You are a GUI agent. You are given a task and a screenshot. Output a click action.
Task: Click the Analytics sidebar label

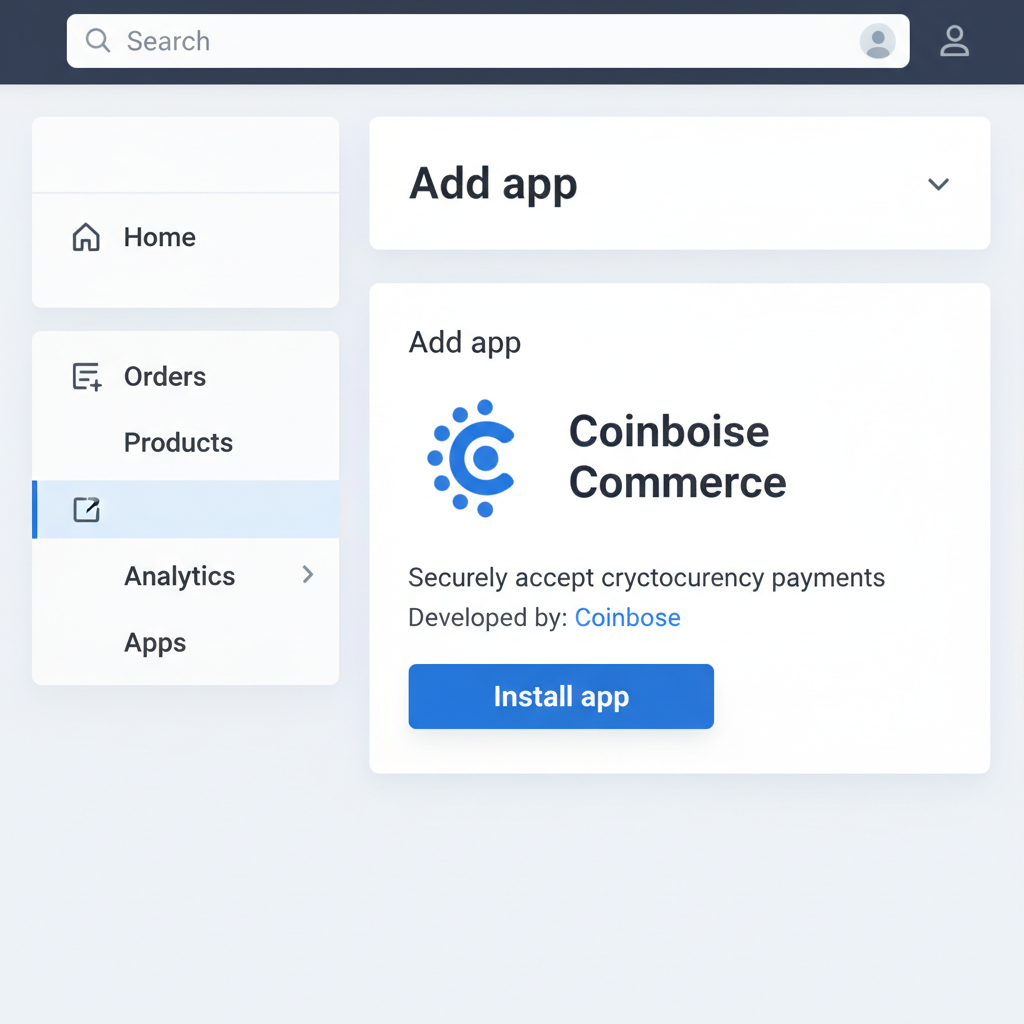(179, 575)
